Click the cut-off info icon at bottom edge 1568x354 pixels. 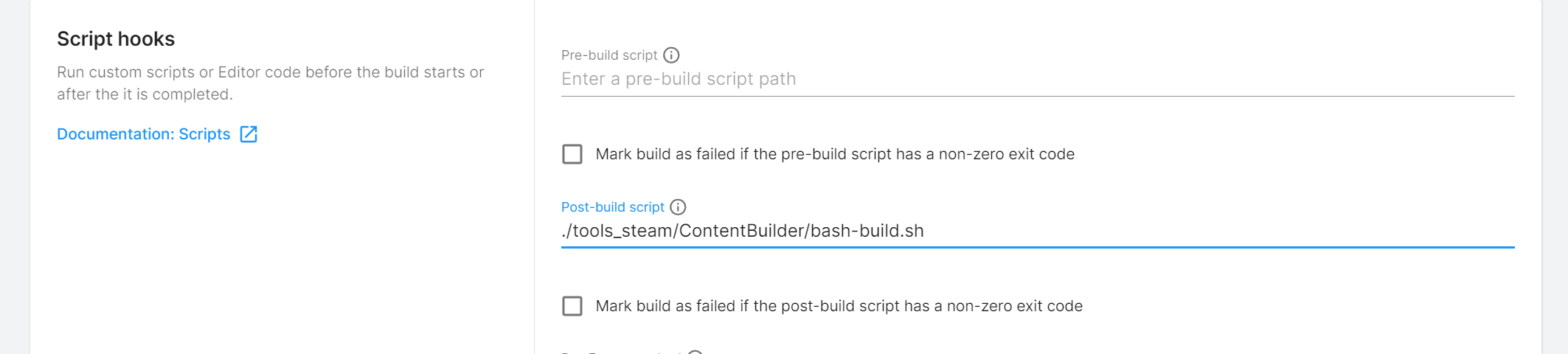695,352
